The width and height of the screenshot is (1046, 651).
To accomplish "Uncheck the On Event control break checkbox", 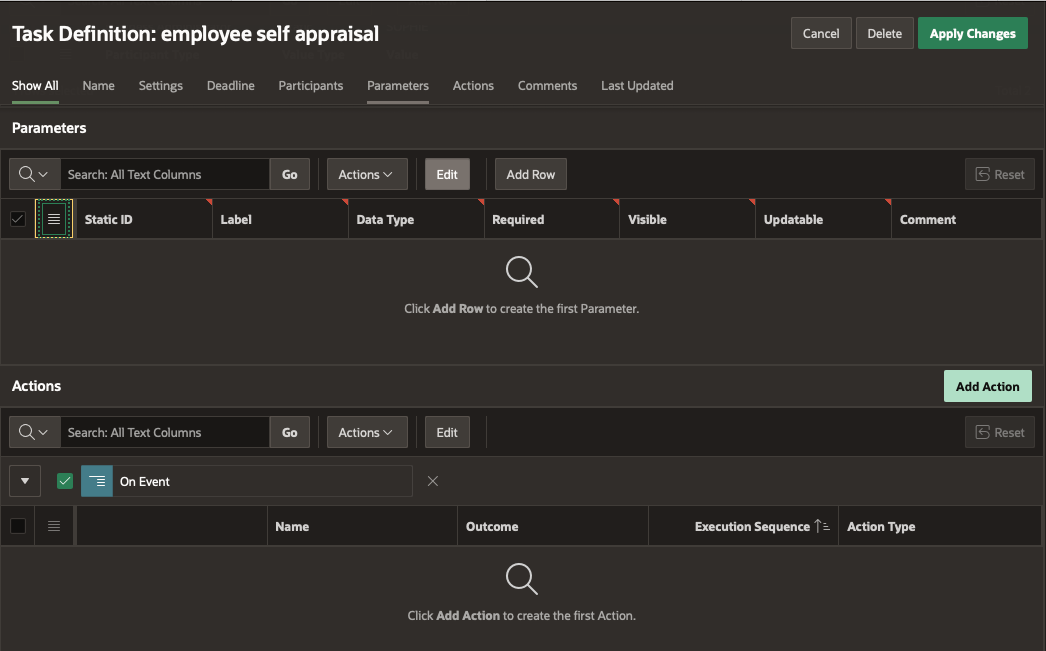I will pyautogui.click(x=65, y=481).
